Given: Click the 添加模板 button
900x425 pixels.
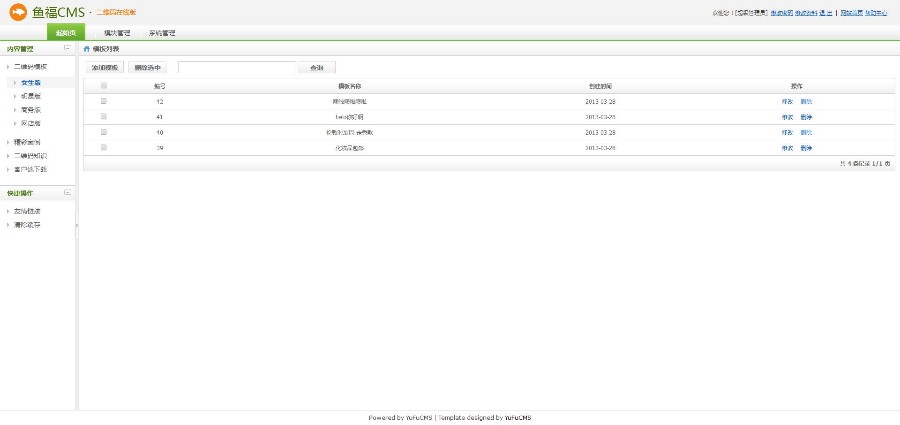Looking at the screenshot, I should pos(104,68).
